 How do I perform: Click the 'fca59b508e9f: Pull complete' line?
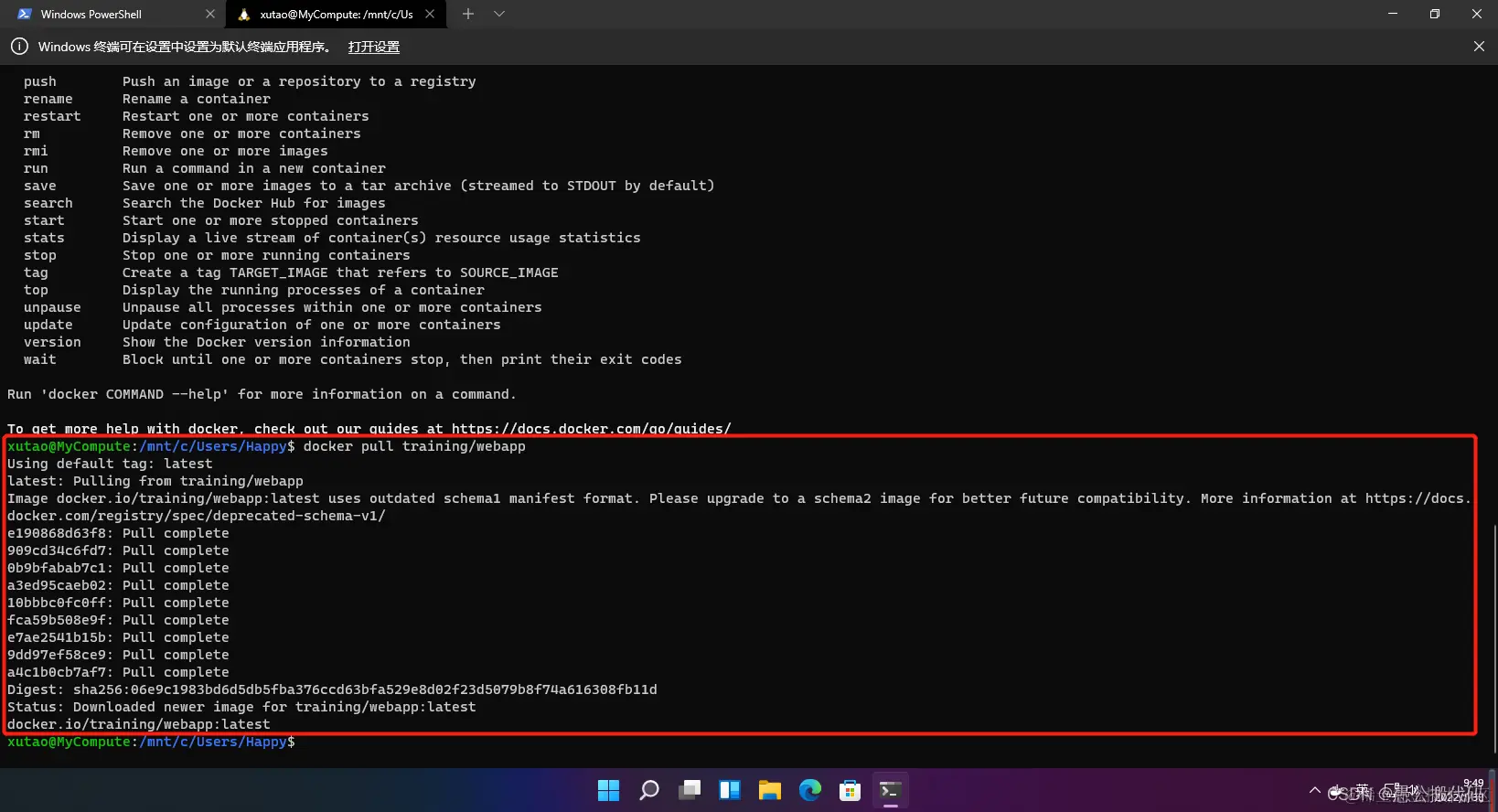point(118,620)
